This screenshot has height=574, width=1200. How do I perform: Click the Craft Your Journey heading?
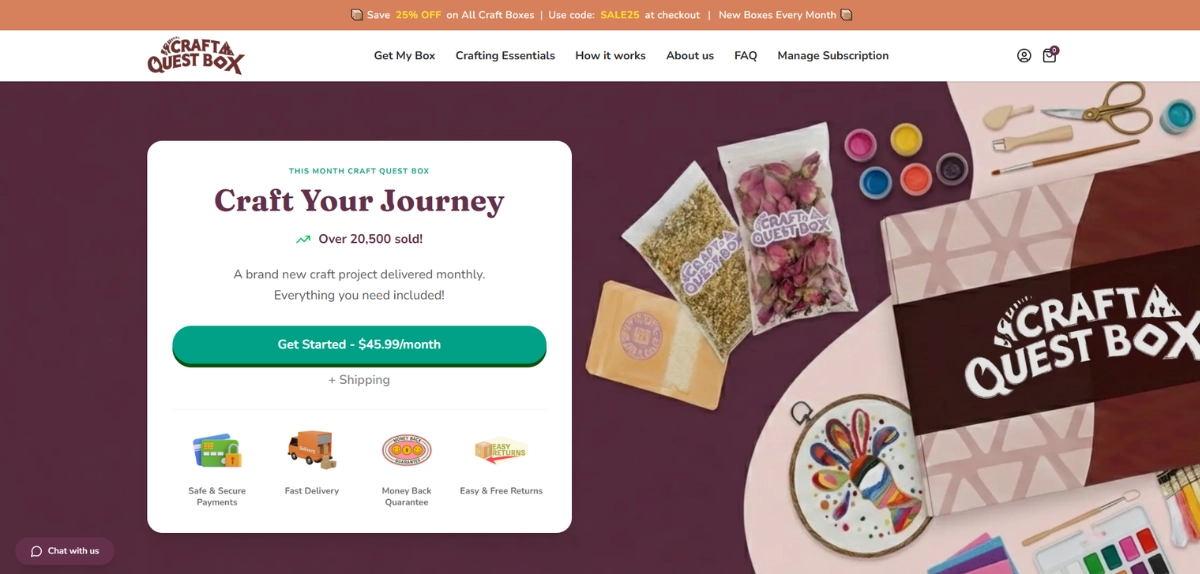359,201
